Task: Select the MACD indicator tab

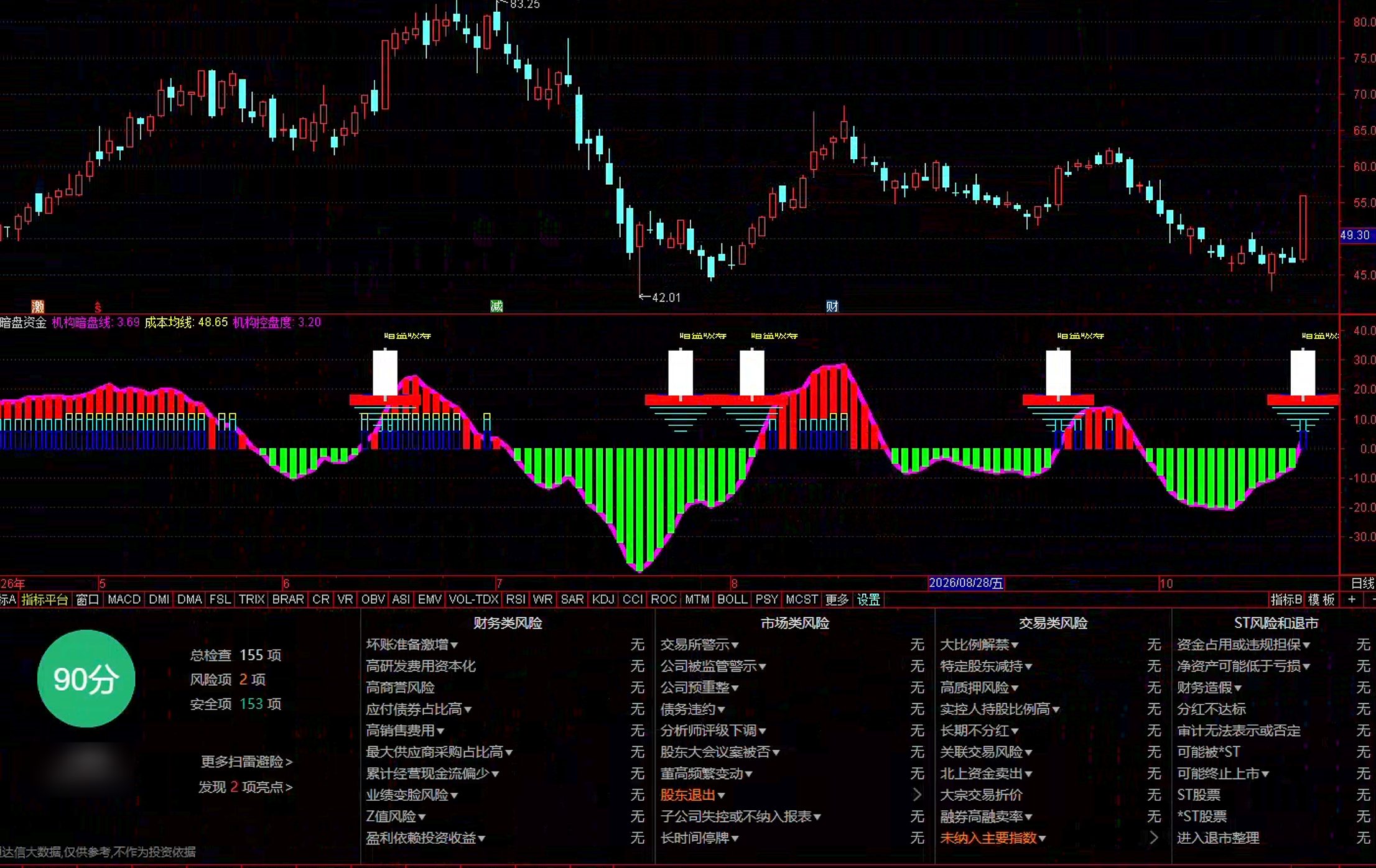Action: pyautogui.click(x=124, y=599)
